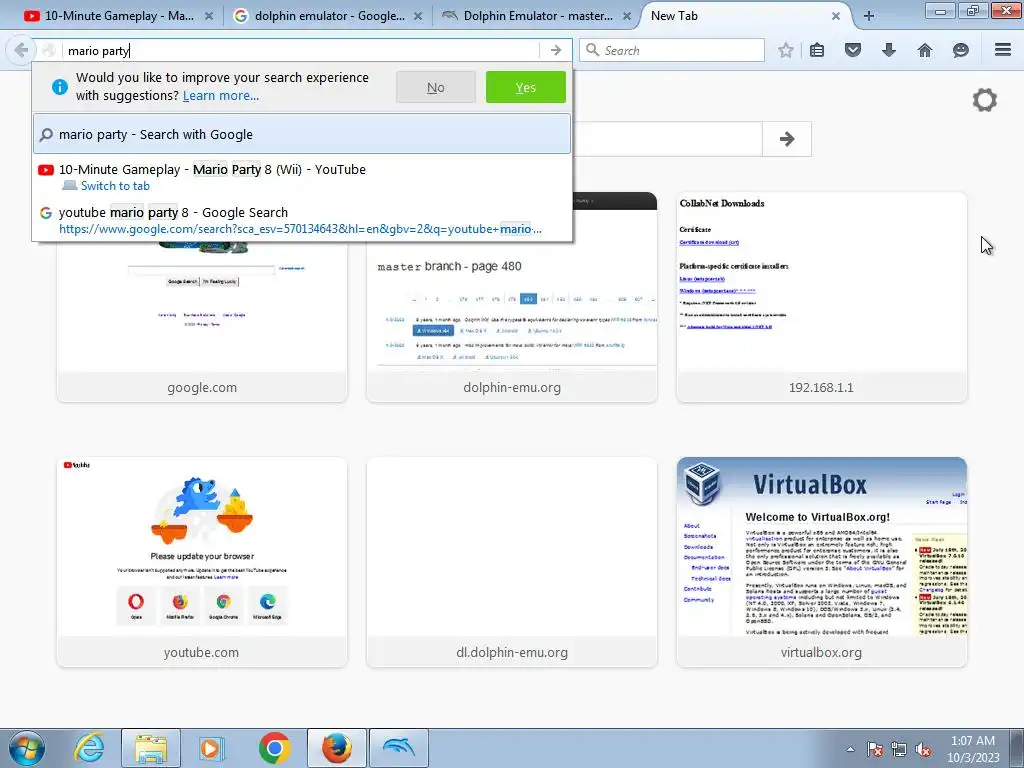Viewport: 1024px width, 768px height.
Task: Switch to 10-Minute Gameplay tab
Action: [x=119, y=16]
